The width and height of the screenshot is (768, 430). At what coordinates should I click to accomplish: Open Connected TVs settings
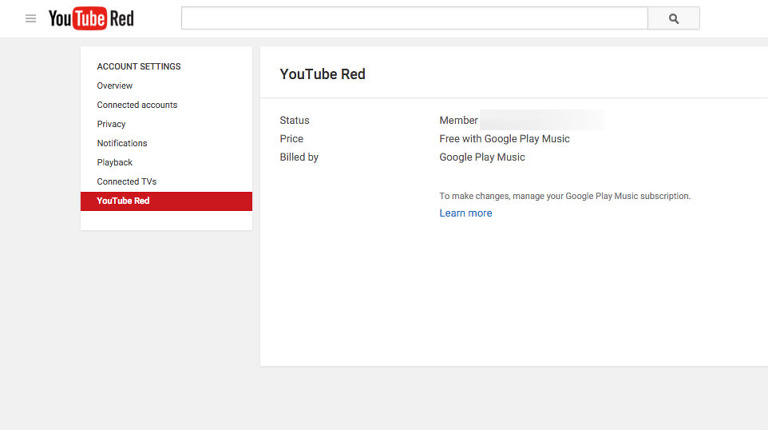(x=127, y=182)
